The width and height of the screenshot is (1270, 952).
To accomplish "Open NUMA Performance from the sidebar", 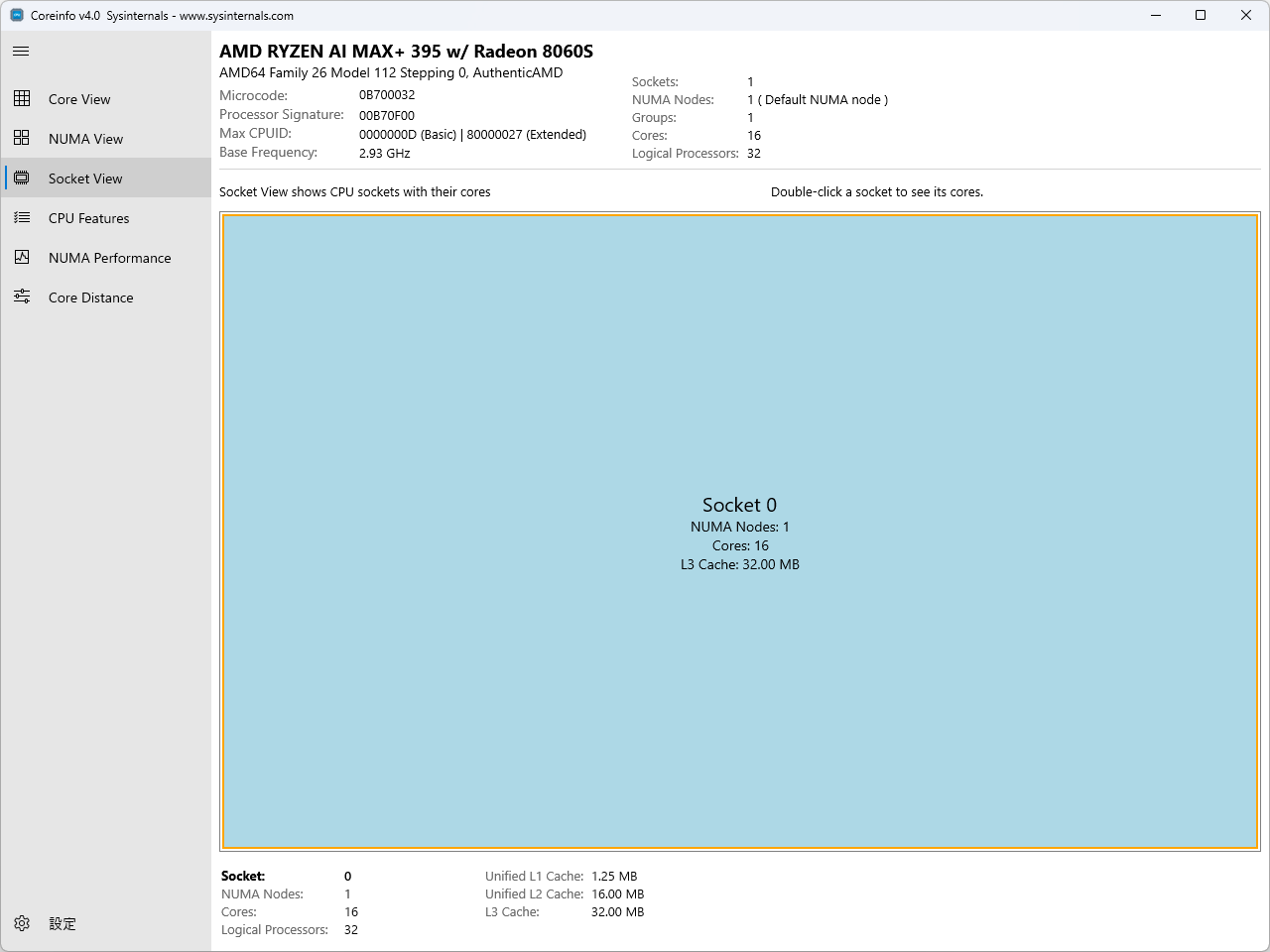I will 109,257.
